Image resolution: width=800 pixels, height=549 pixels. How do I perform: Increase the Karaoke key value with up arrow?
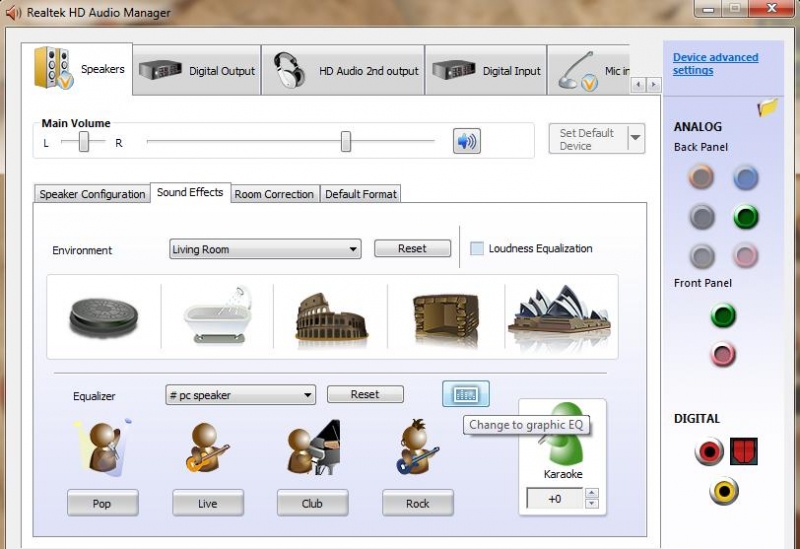click(591, 493)
